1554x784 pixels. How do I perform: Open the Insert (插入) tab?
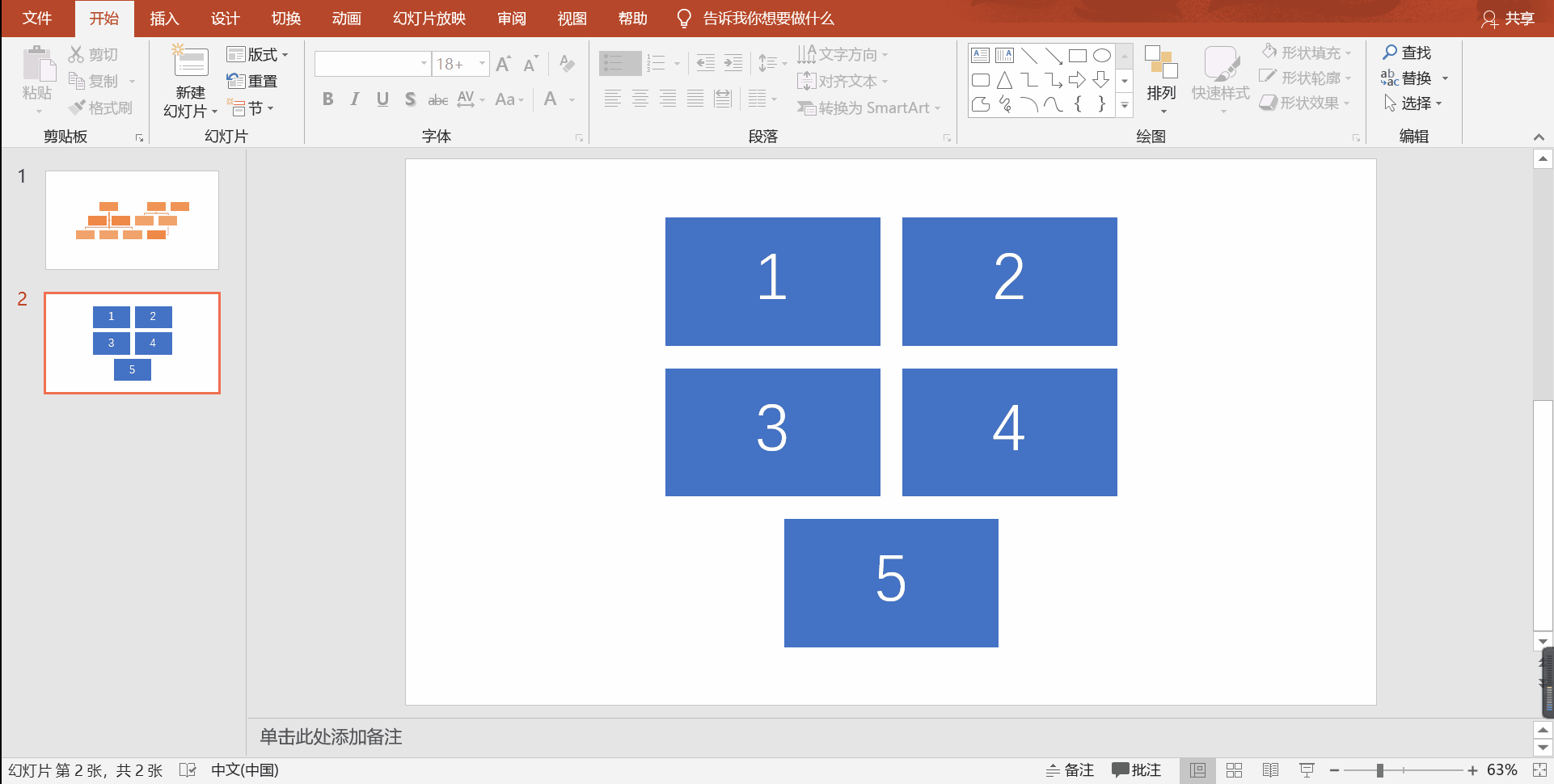point(164,19)
